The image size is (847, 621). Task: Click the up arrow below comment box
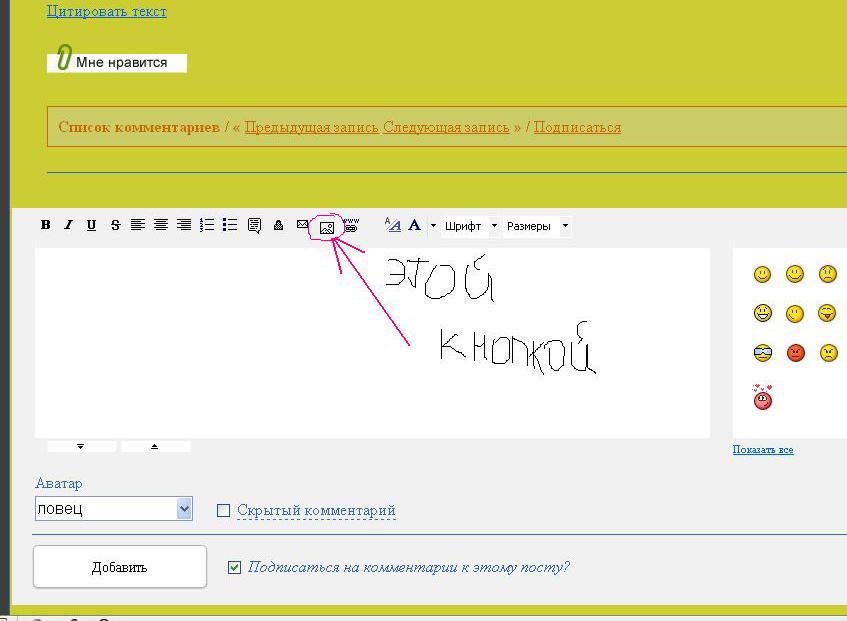[155, 447]
